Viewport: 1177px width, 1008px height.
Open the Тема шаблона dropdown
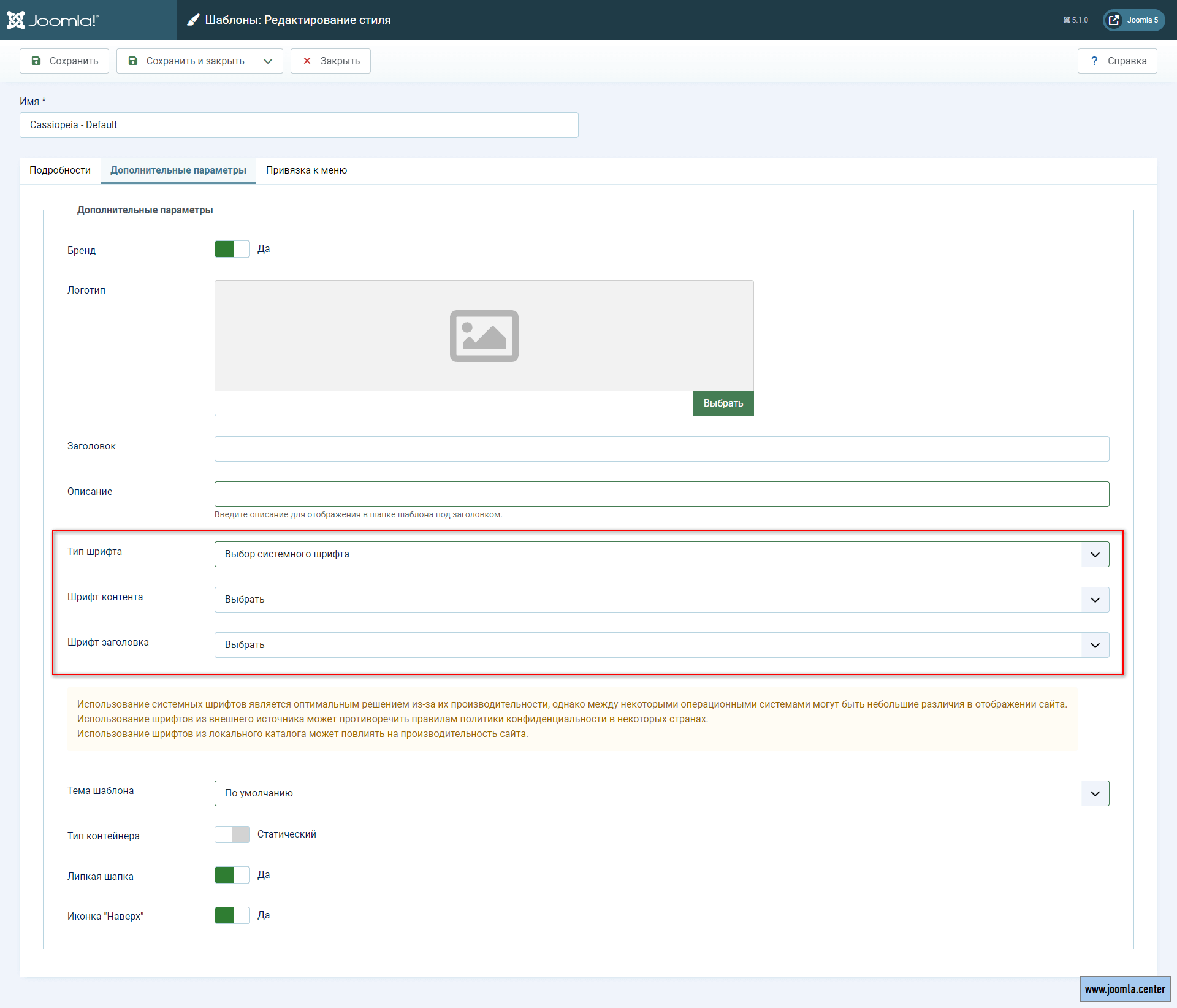(x=661, y=793)
